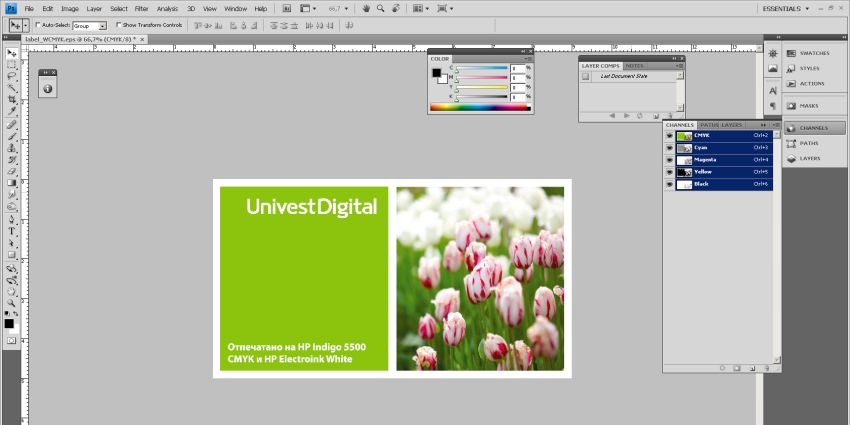This screenshot has height=425, width=850.
Task: Switch to the Paths tab
Action: [x=709, y=125]
